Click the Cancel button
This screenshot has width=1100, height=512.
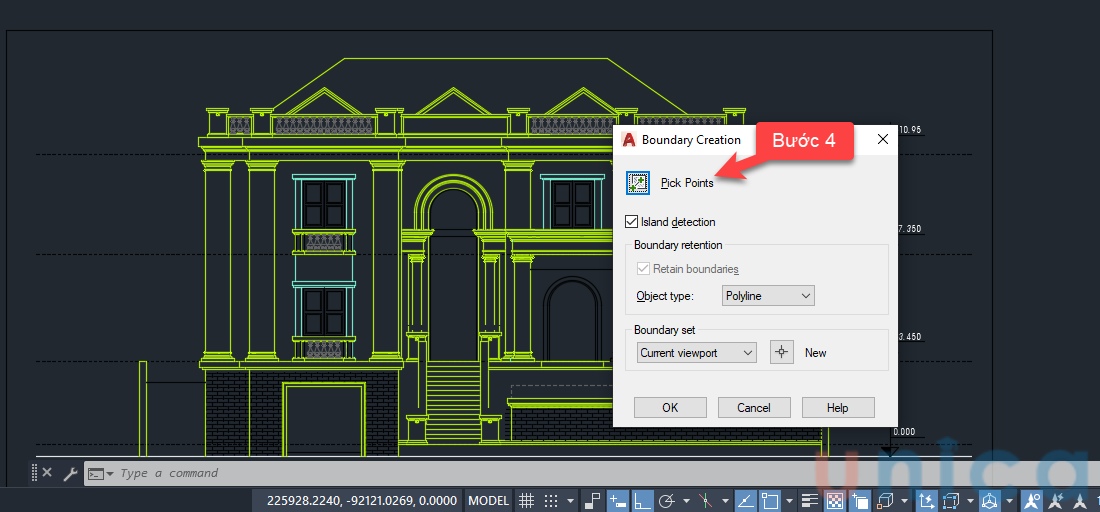pos(753,408)
